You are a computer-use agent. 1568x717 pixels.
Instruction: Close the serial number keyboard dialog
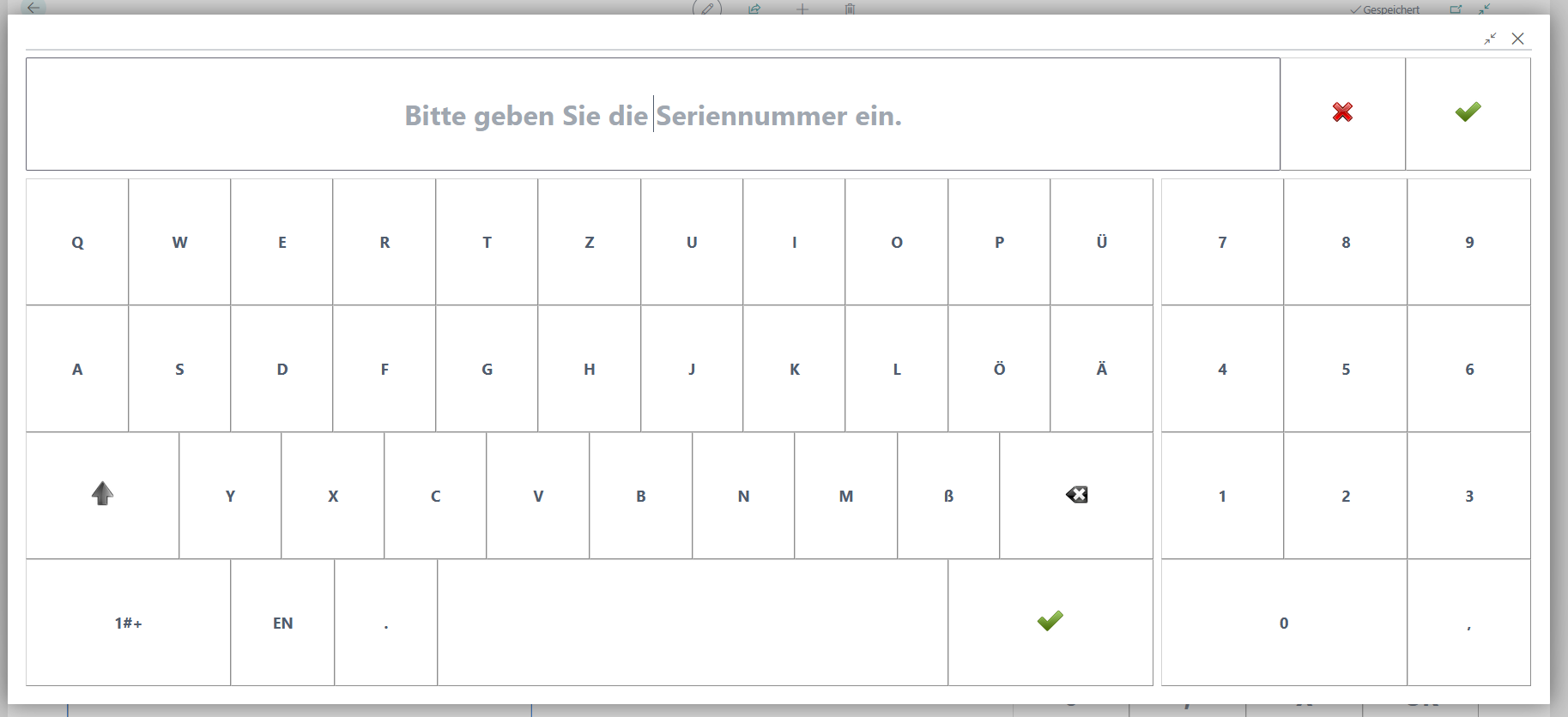pyautogui.click(x=1517, y=39)
